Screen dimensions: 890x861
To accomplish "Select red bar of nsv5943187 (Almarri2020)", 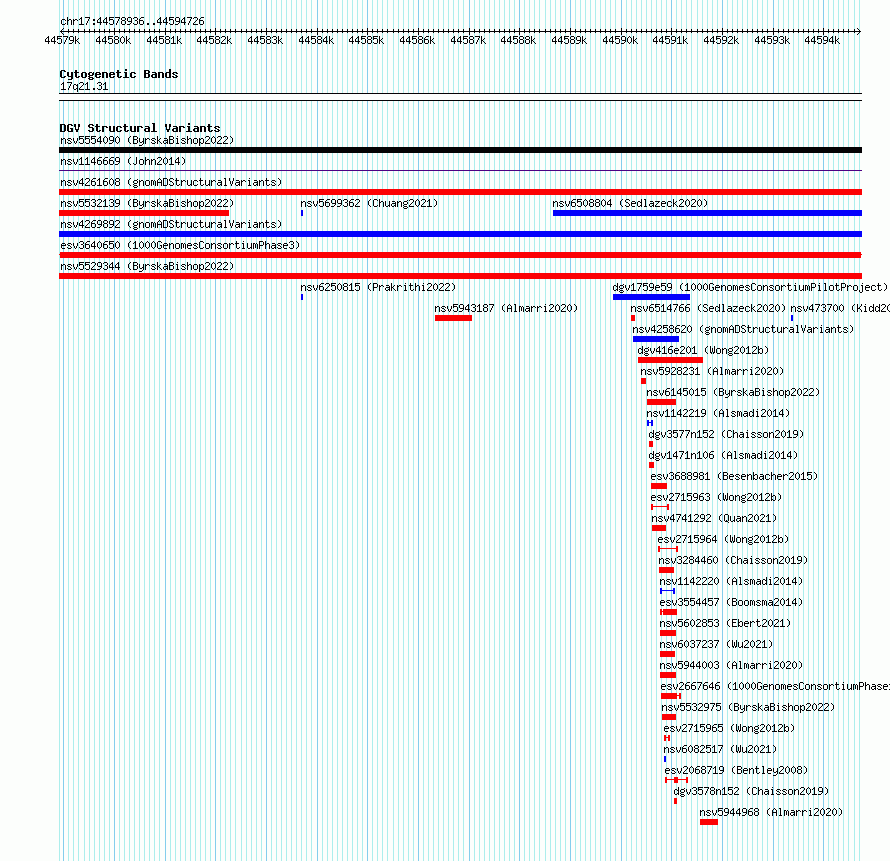I will tap(454, 318).
